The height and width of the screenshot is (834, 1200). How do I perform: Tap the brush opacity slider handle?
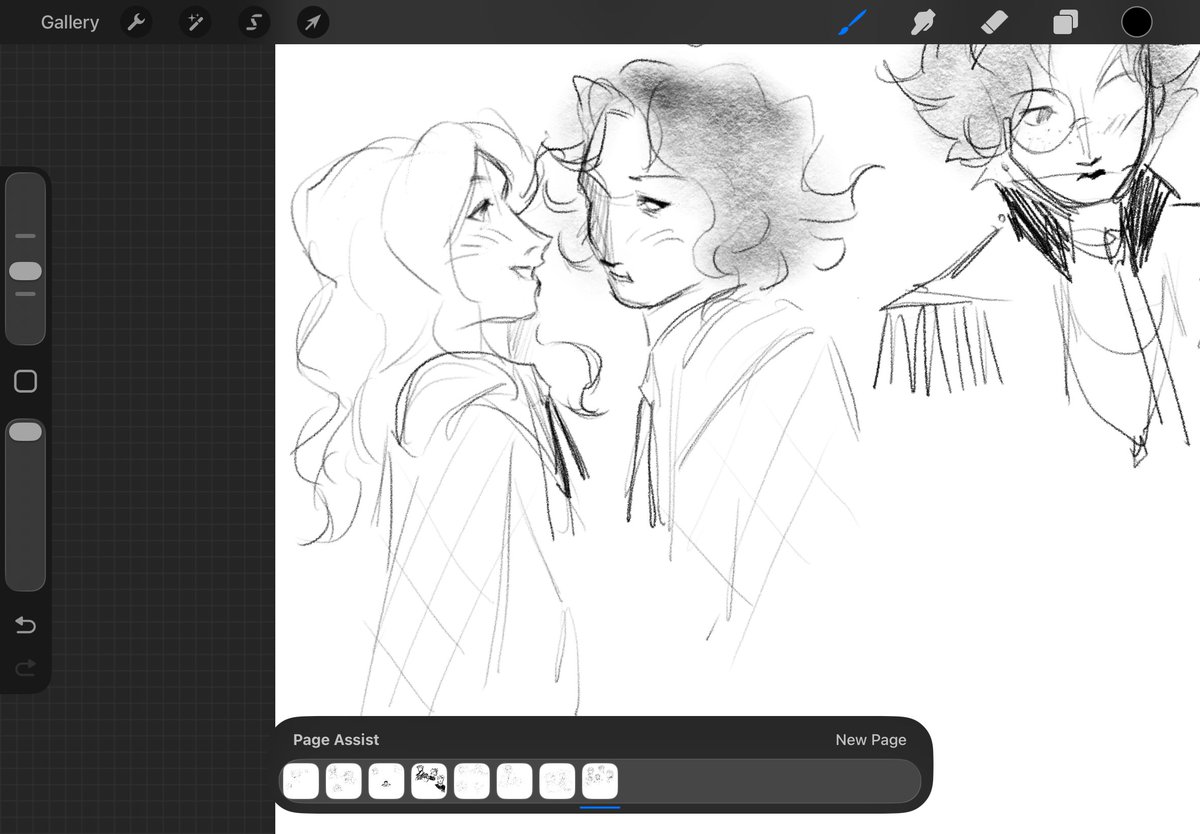25,431
